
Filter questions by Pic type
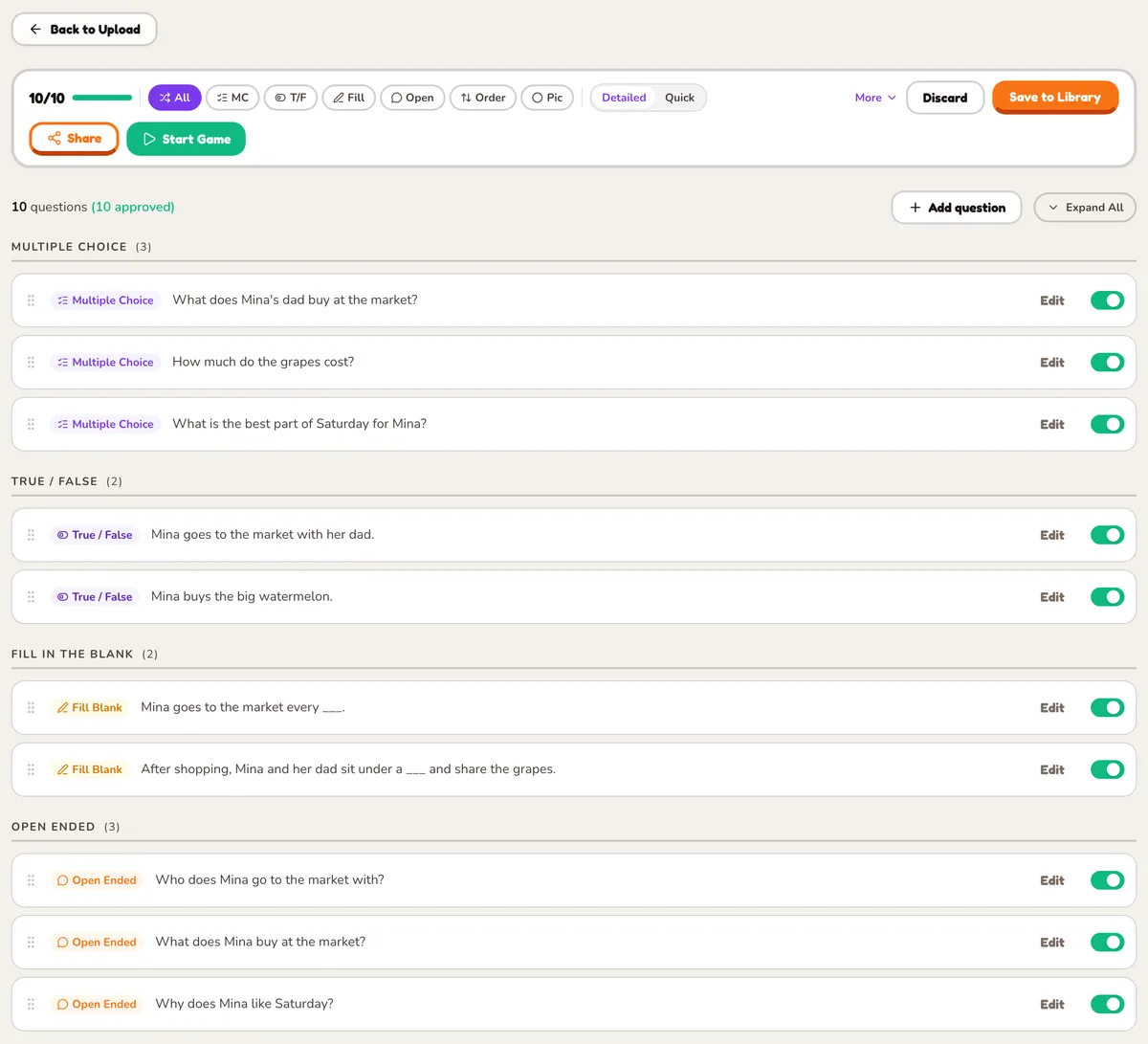point(547,98)
